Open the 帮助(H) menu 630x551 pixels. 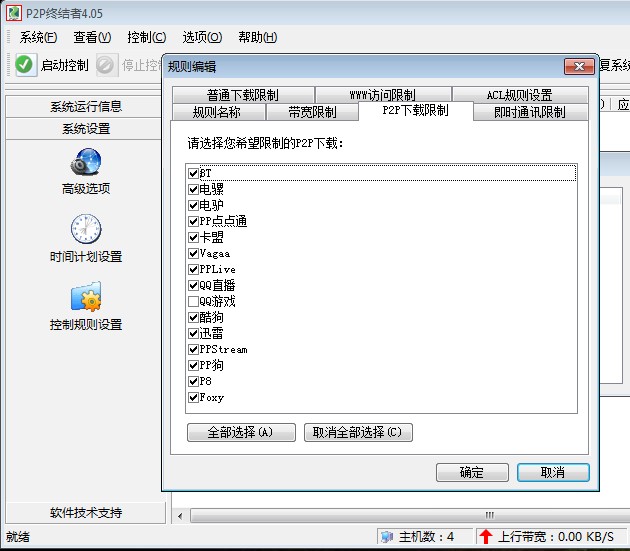click(258, 37)
